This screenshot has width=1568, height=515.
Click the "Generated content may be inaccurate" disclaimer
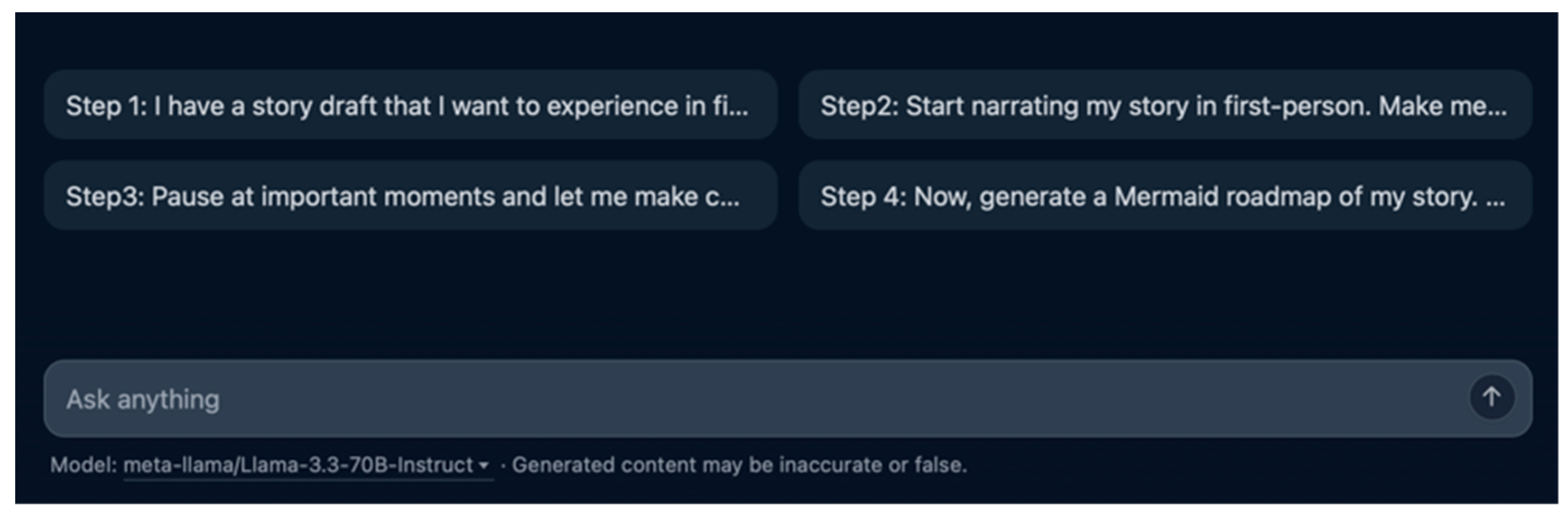[739, 465]
